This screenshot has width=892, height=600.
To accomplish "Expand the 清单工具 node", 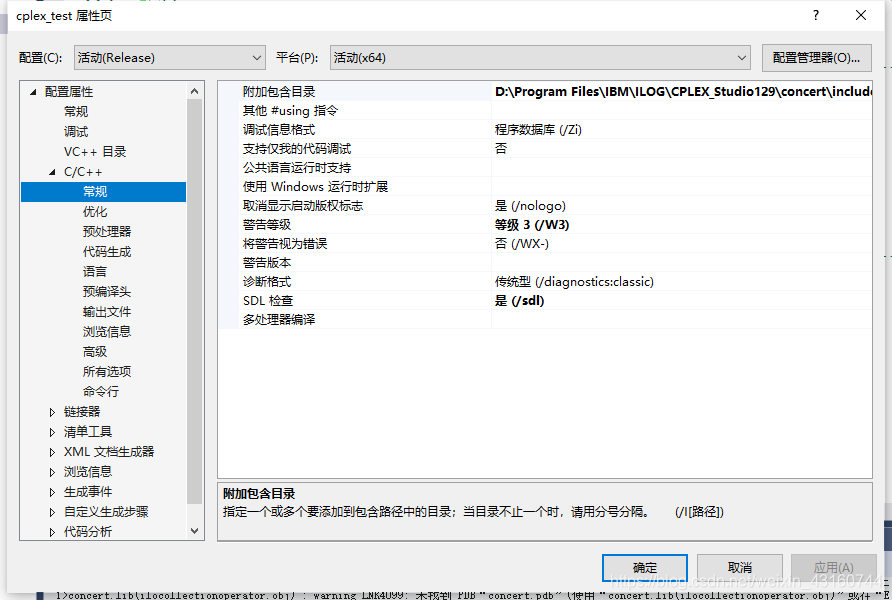I will (52, 431).
